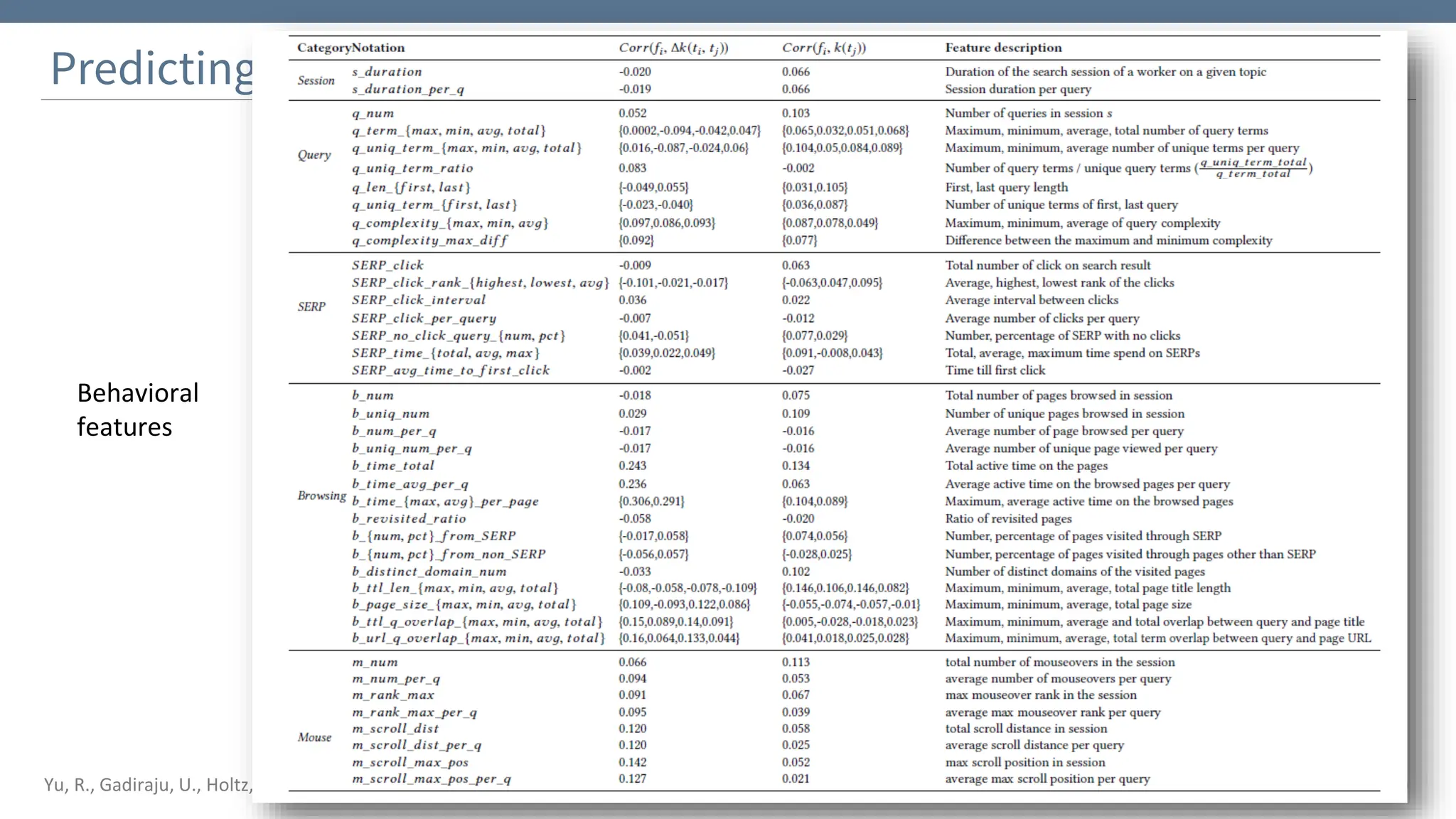Click the 'Predicting' slide title
Viewport: 1456px width, 819px height.
pos(152,69)
